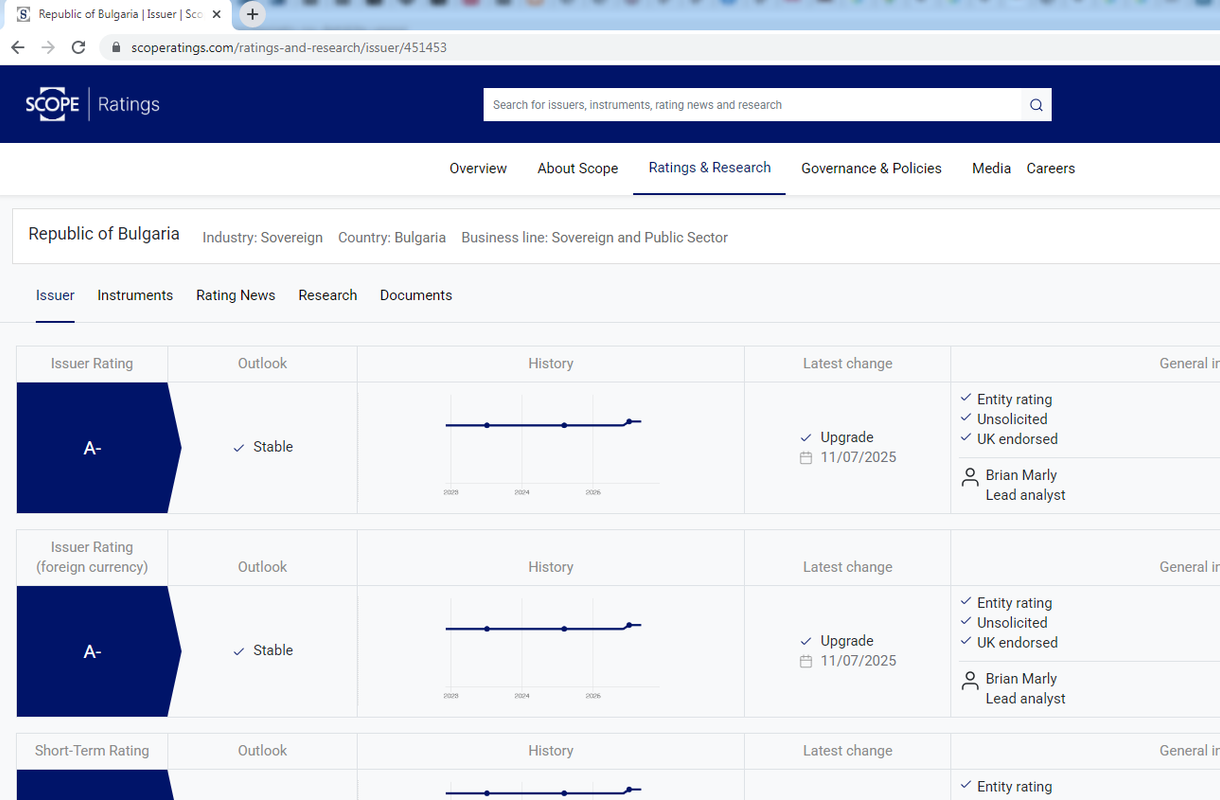Click the Brian Marly analyst person icon in Issuer Rating row
The image size is (1220, 800).
969,477
